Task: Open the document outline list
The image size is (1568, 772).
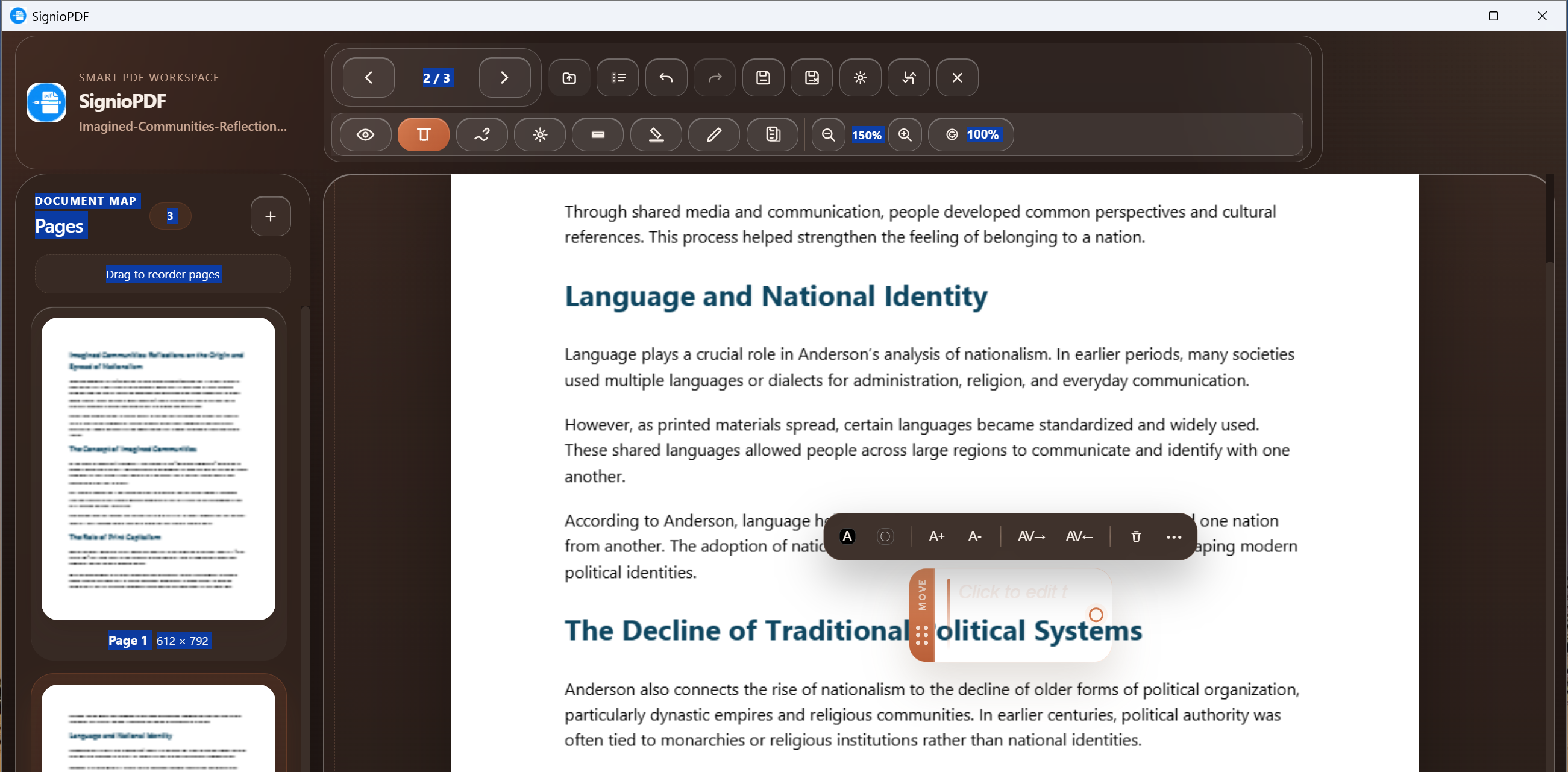Action: point(617,77)
